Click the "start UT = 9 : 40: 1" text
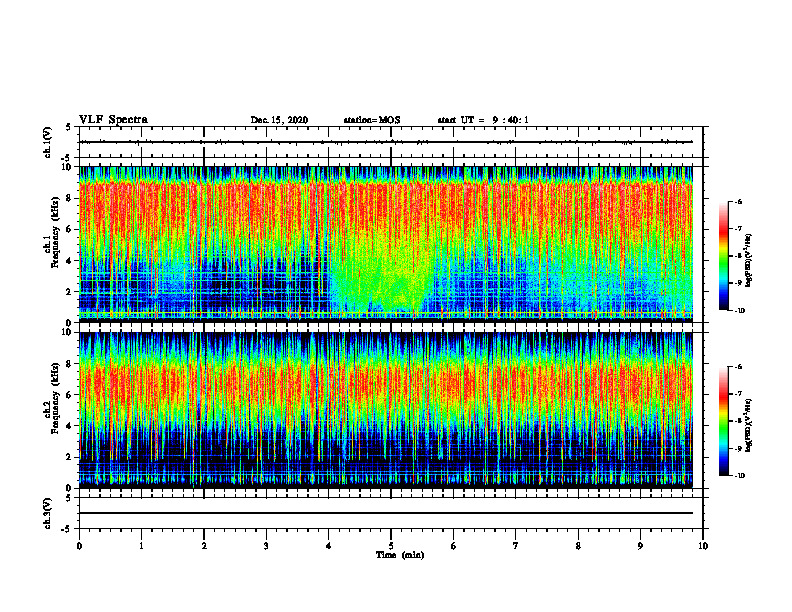The width and height of the screenshot is (792, 612). (483, 120)
